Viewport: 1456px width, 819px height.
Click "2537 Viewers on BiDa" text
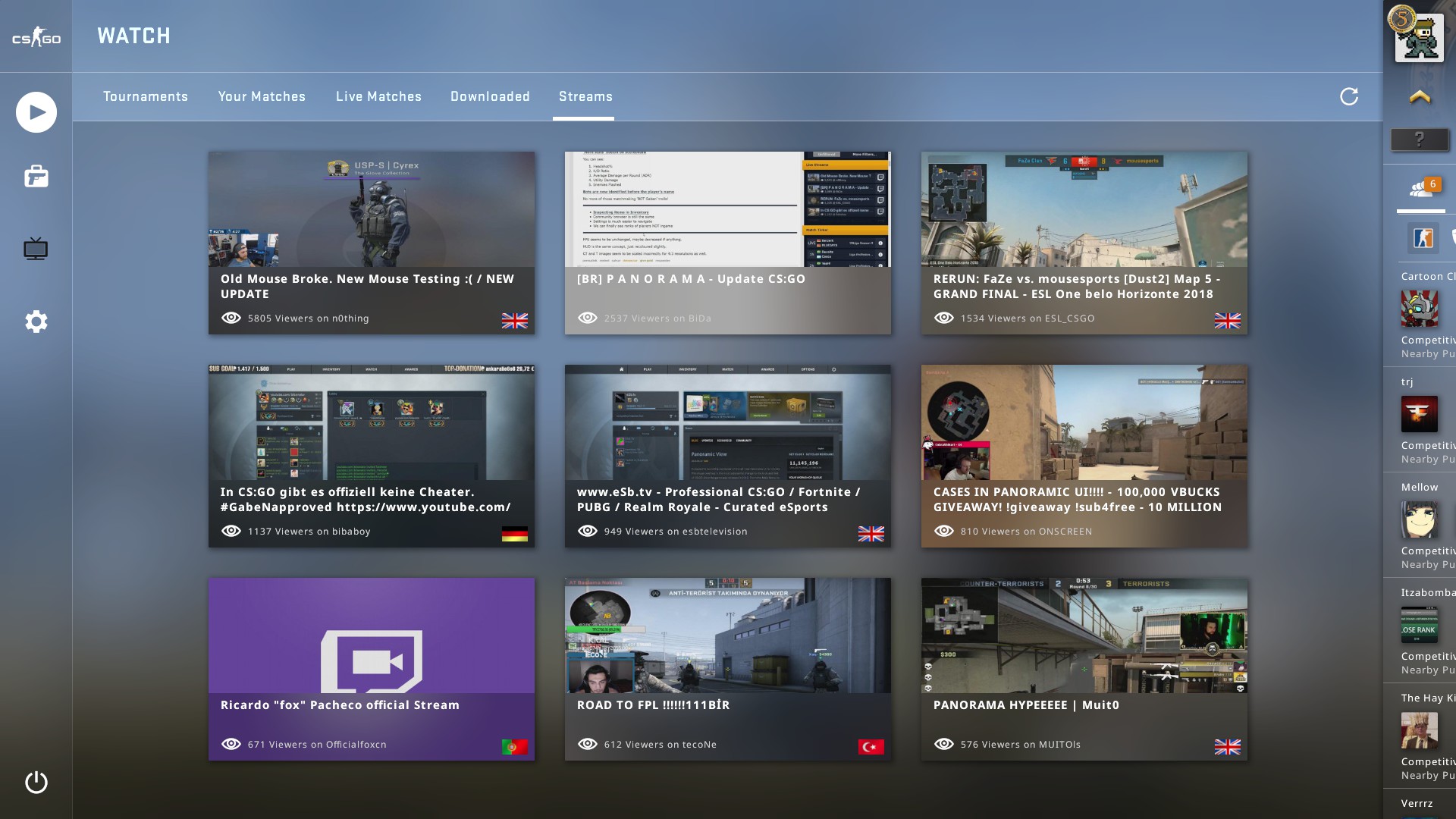[657, 318]
